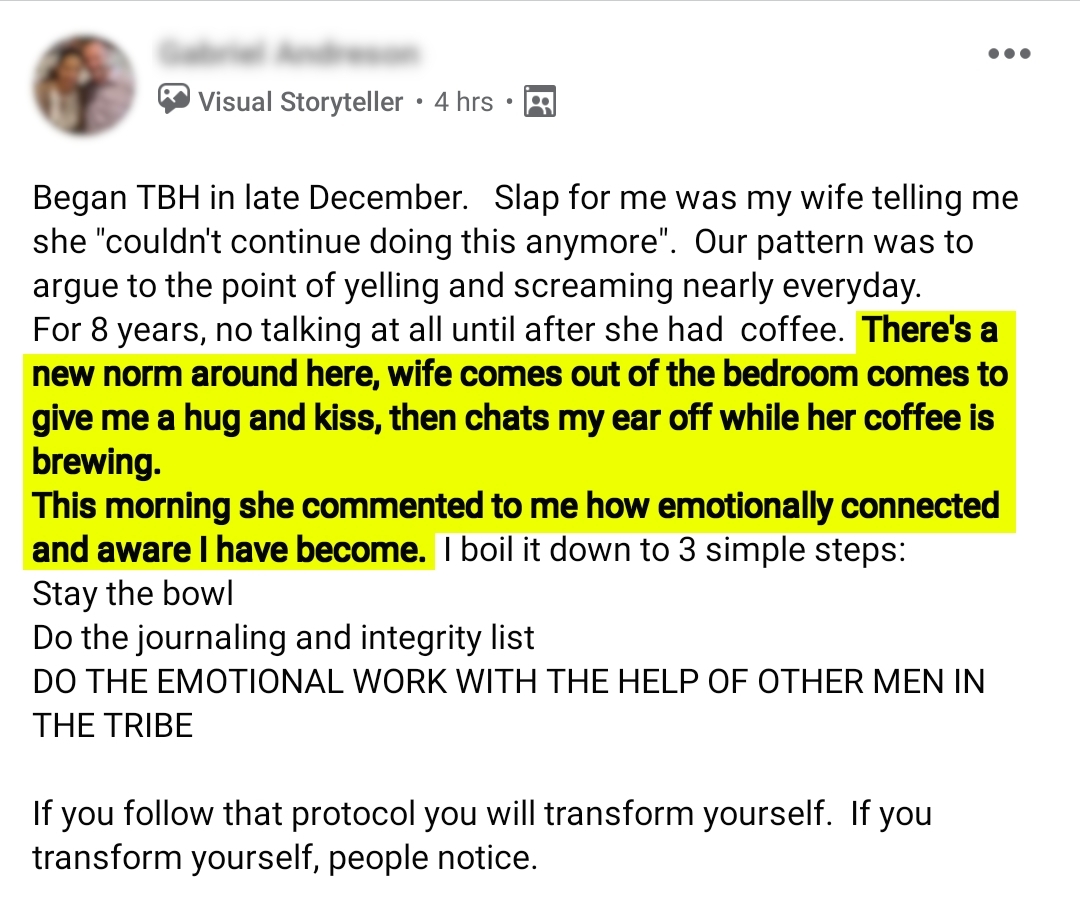Open the post author's profile picture

click(83, 85)
